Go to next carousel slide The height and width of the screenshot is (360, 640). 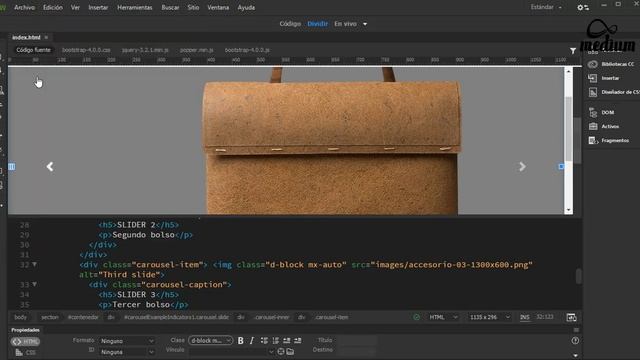click(x=522, y=167)
